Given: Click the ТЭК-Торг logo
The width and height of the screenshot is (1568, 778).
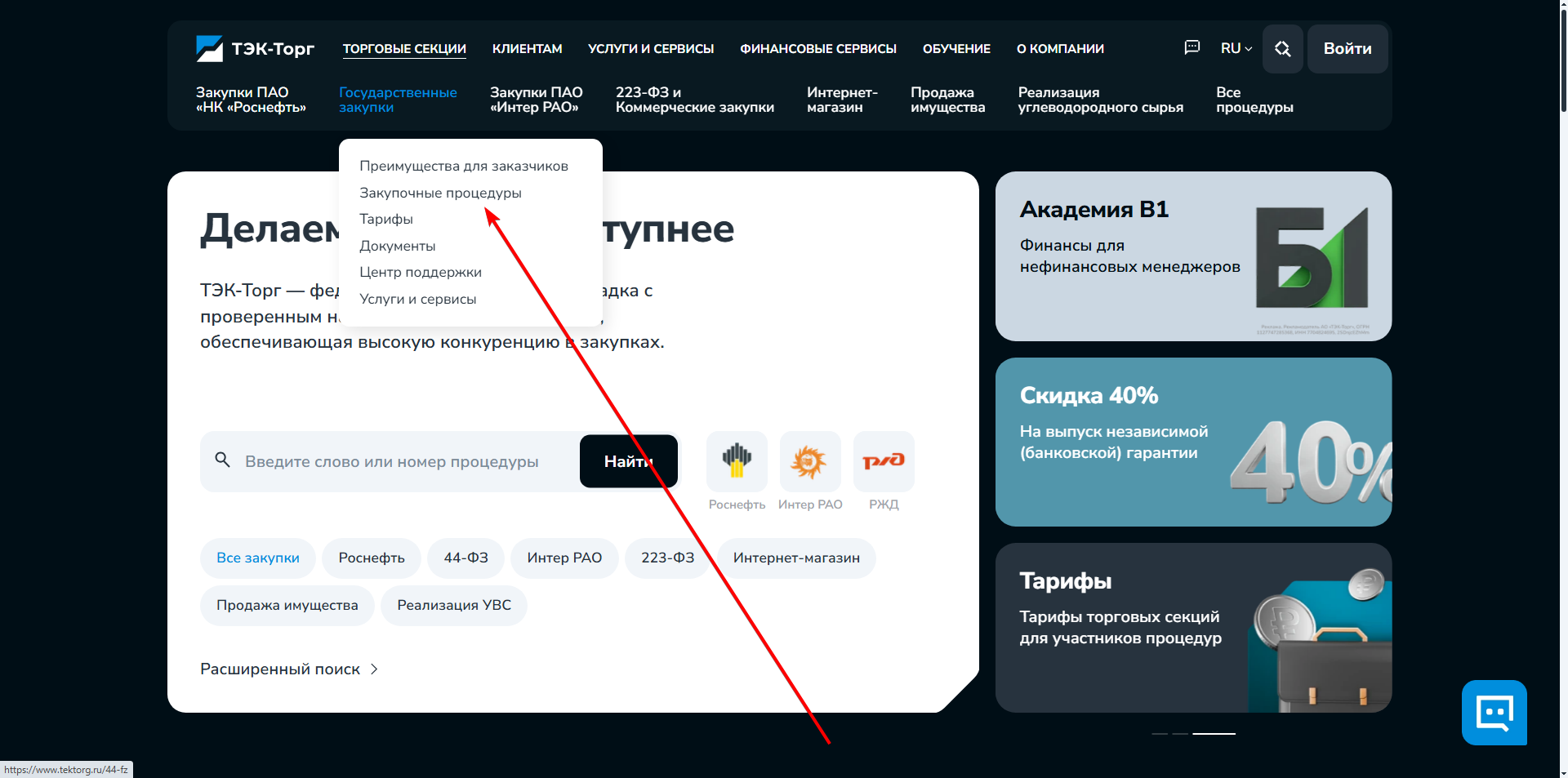Looking at the screenshot, I should tap(255, 49).
